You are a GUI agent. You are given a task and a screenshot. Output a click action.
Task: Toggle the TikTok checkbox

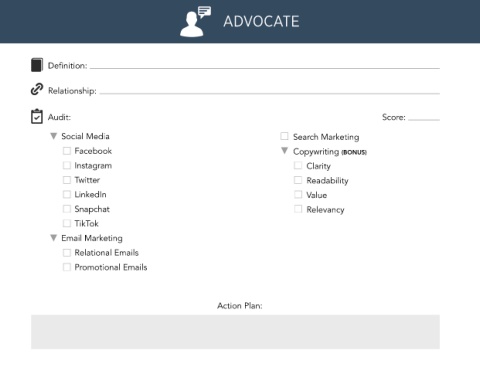(67, 223)
